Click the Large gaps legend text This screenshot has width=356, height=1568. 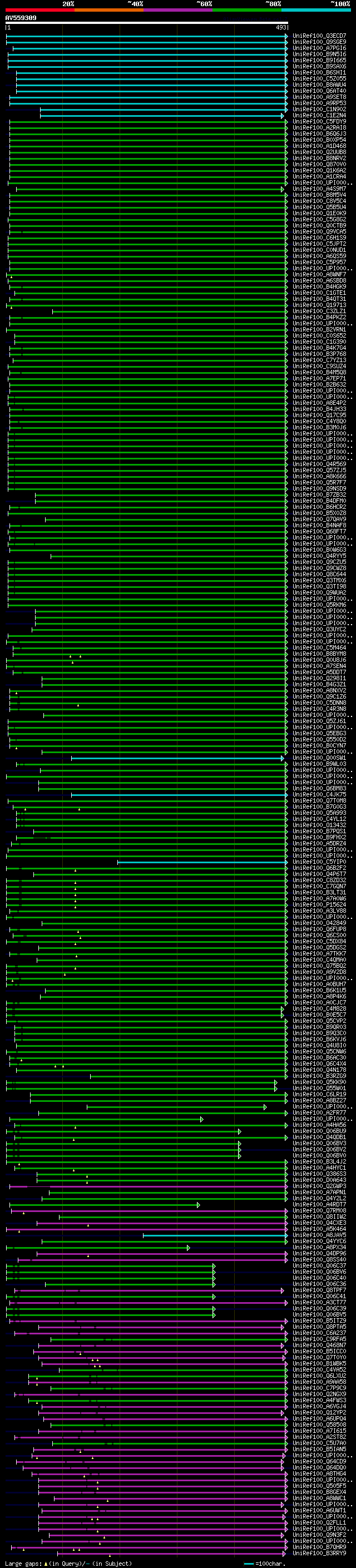click(68, 1563)
